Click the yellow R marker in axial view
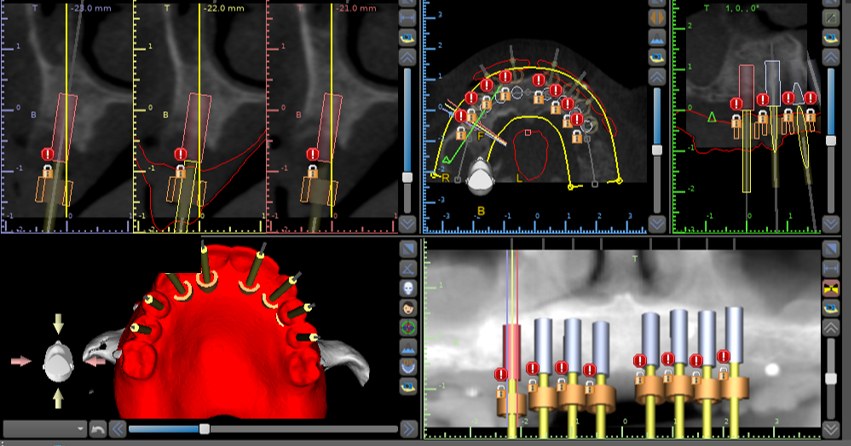 point(446,179)
